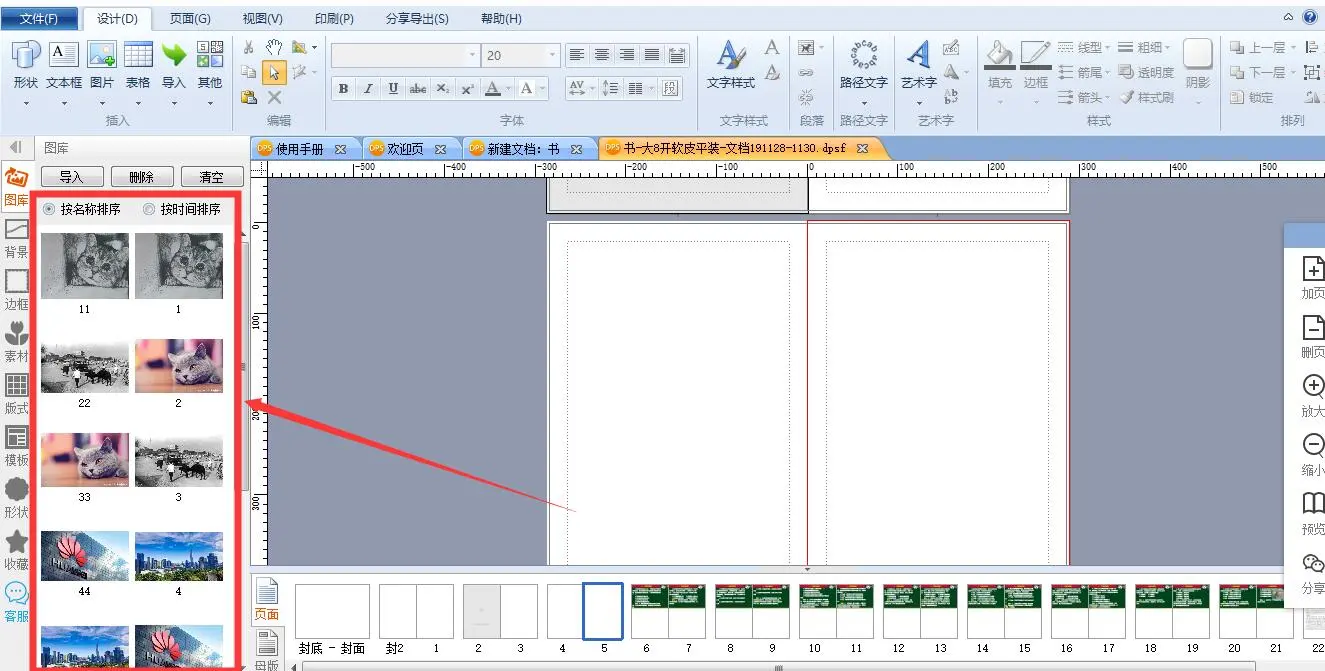1325x671 pixels.
Task: Click the 填充 fill color icon
Action: (x=999, y=55)
